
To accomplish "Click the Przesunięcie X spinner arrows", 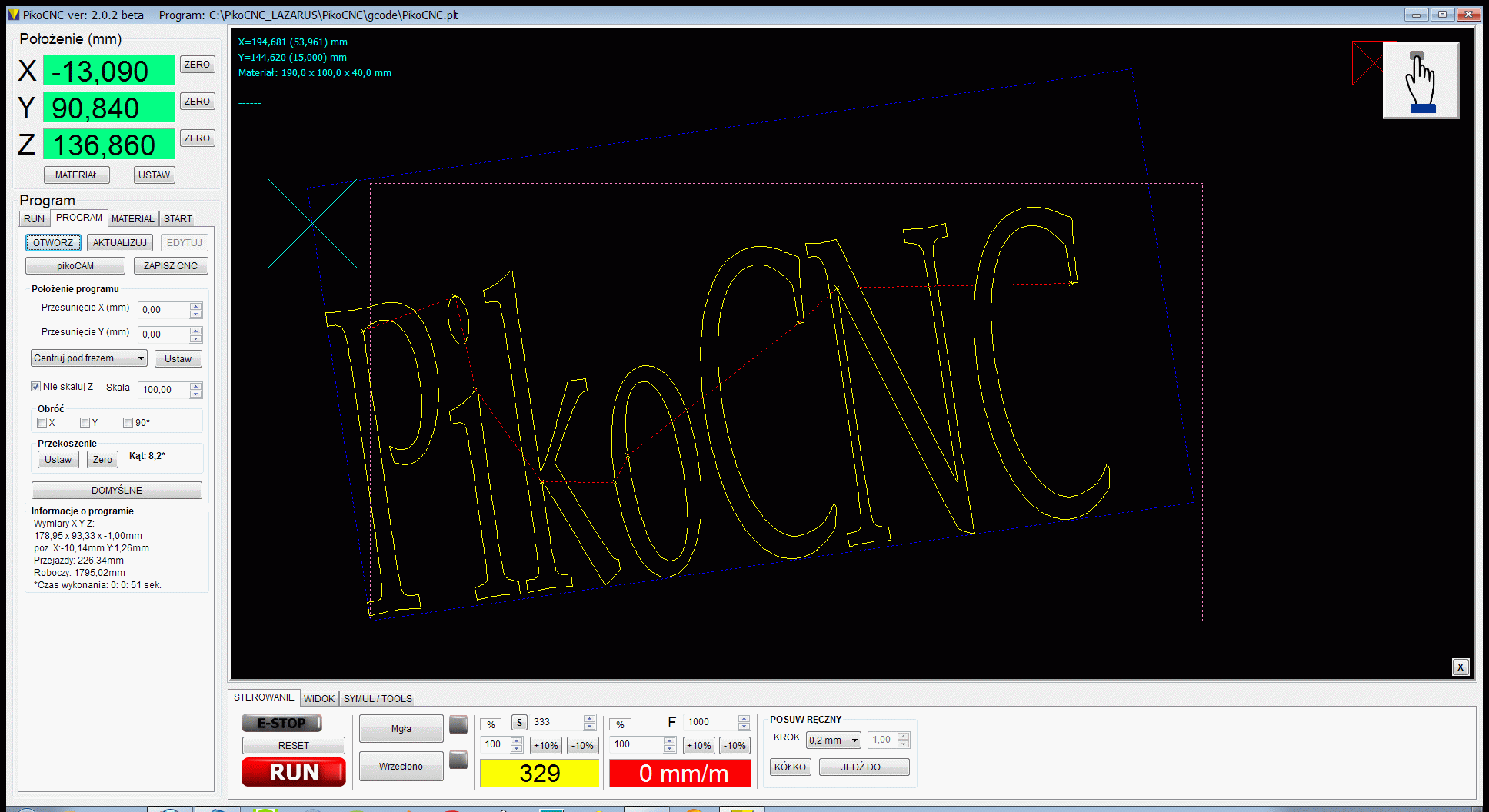I will (196, 310).
